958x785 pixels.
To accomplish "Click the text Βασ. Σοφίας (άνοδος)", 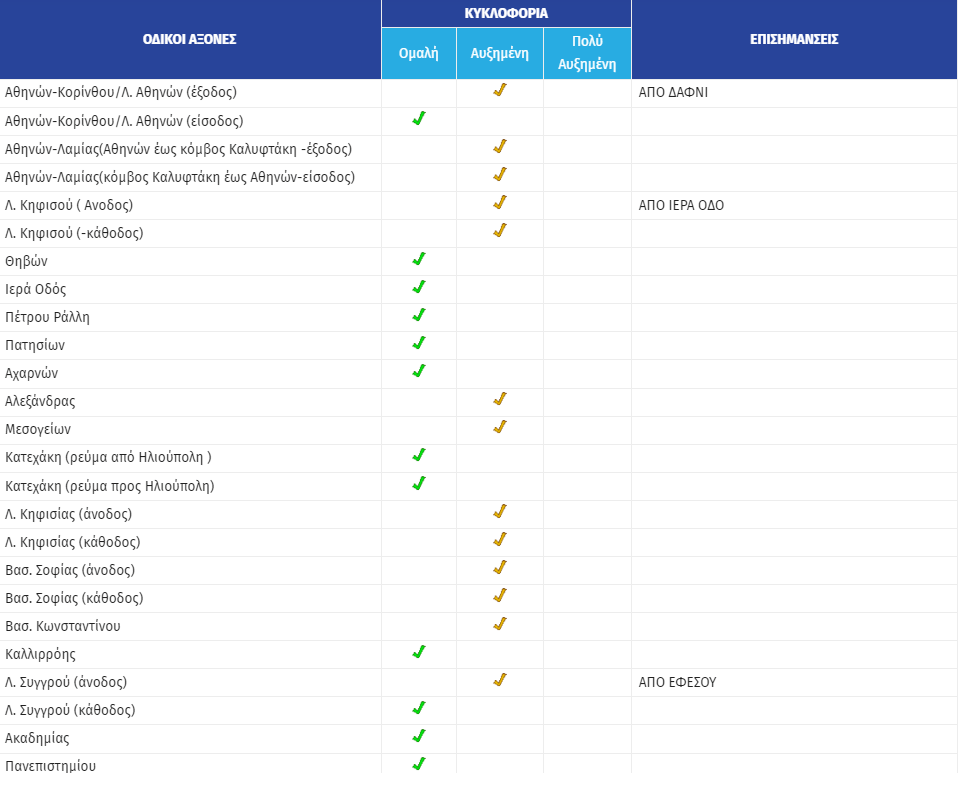I will pyautogui.click(x=70, y=571).
